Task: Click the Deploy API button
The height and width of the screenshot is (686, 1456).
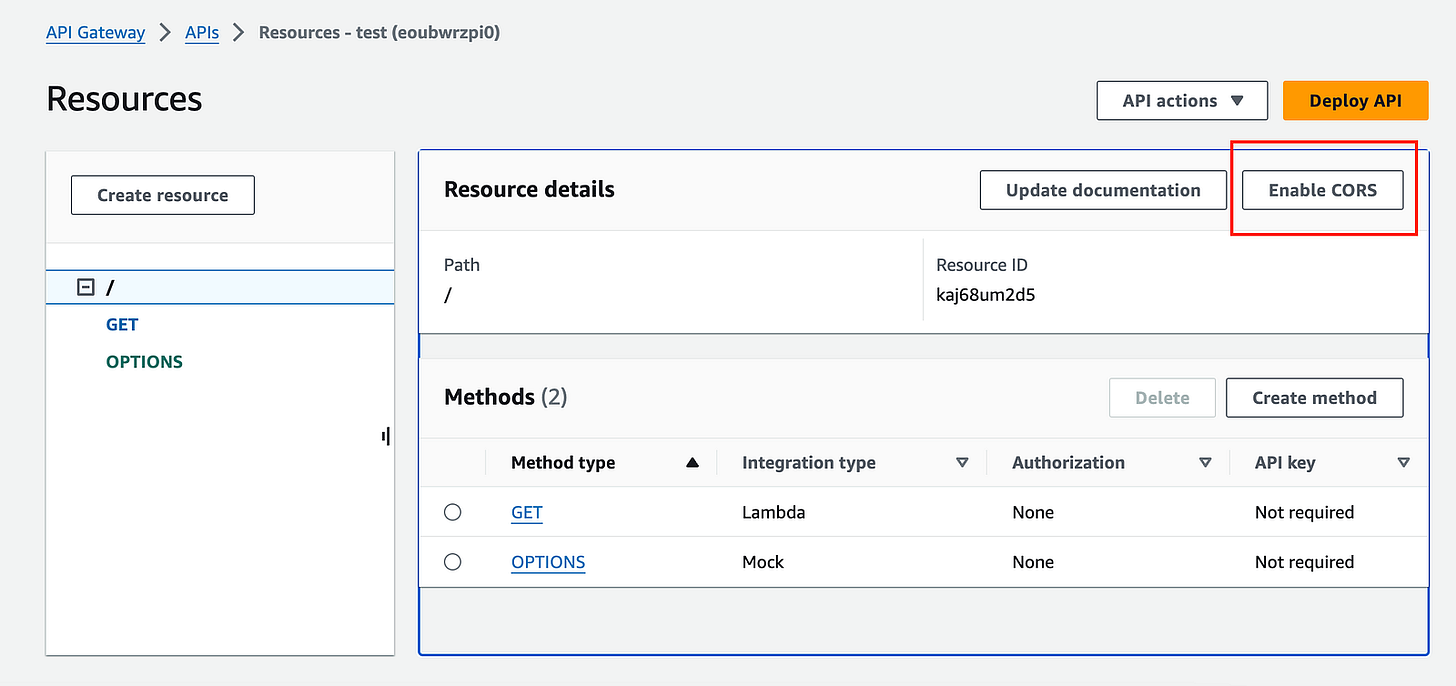Action: pos(1355,101)
